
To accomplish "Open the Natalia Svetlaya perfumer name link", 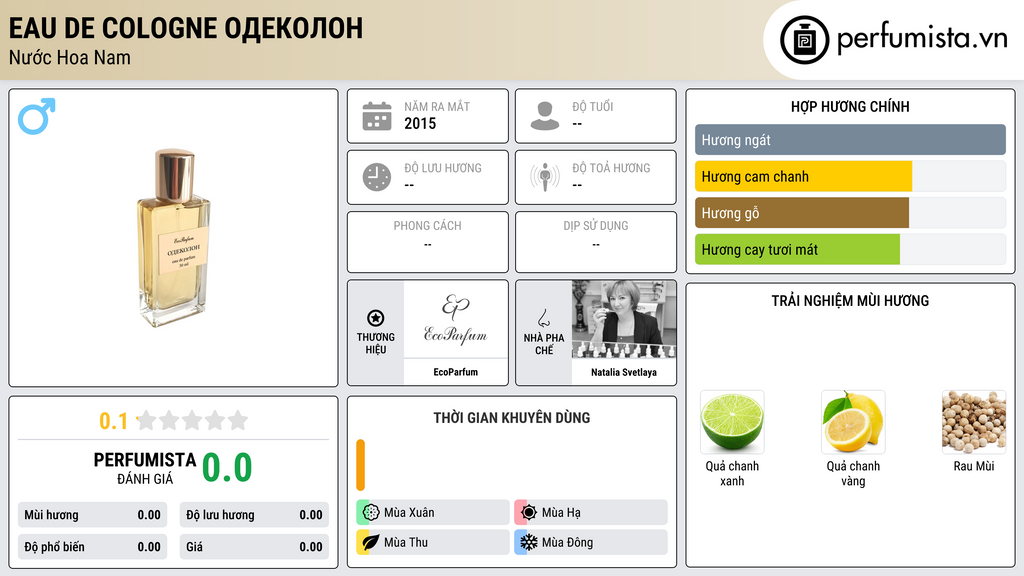I will click(x=624, y=372).
